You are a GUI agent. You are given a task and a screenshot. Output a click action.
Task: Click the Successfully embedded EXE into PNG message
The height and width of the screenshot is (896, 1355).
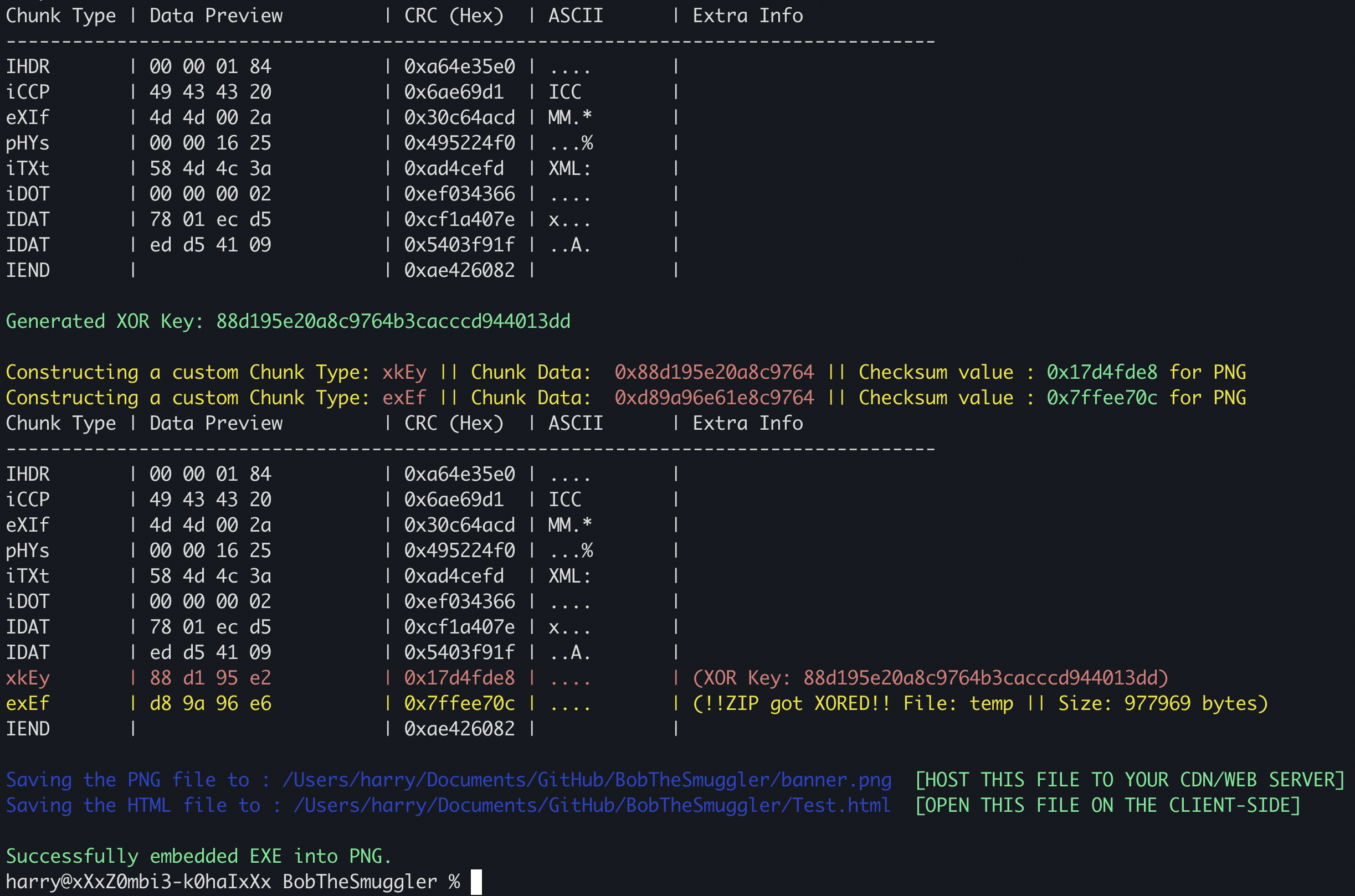pos(198,856)
